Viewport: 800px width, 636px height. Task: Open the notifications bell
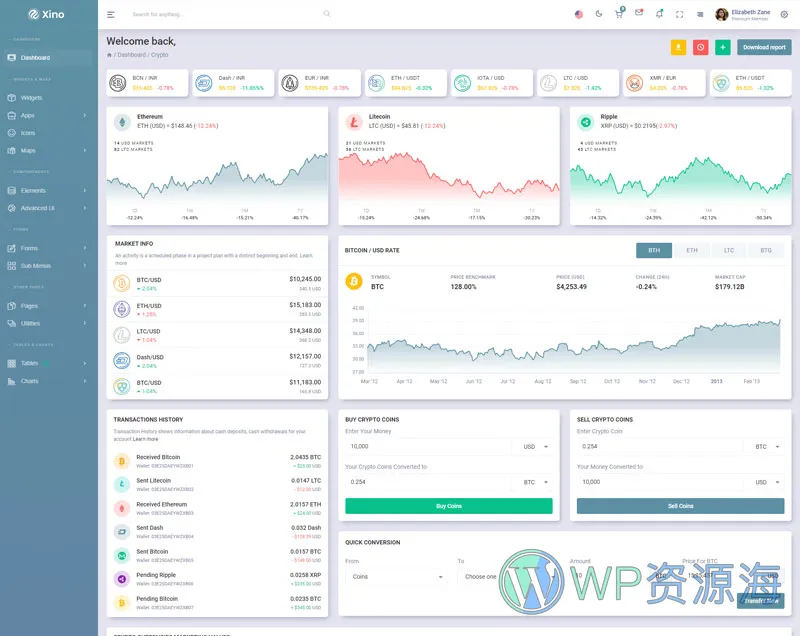coord(659,14)
